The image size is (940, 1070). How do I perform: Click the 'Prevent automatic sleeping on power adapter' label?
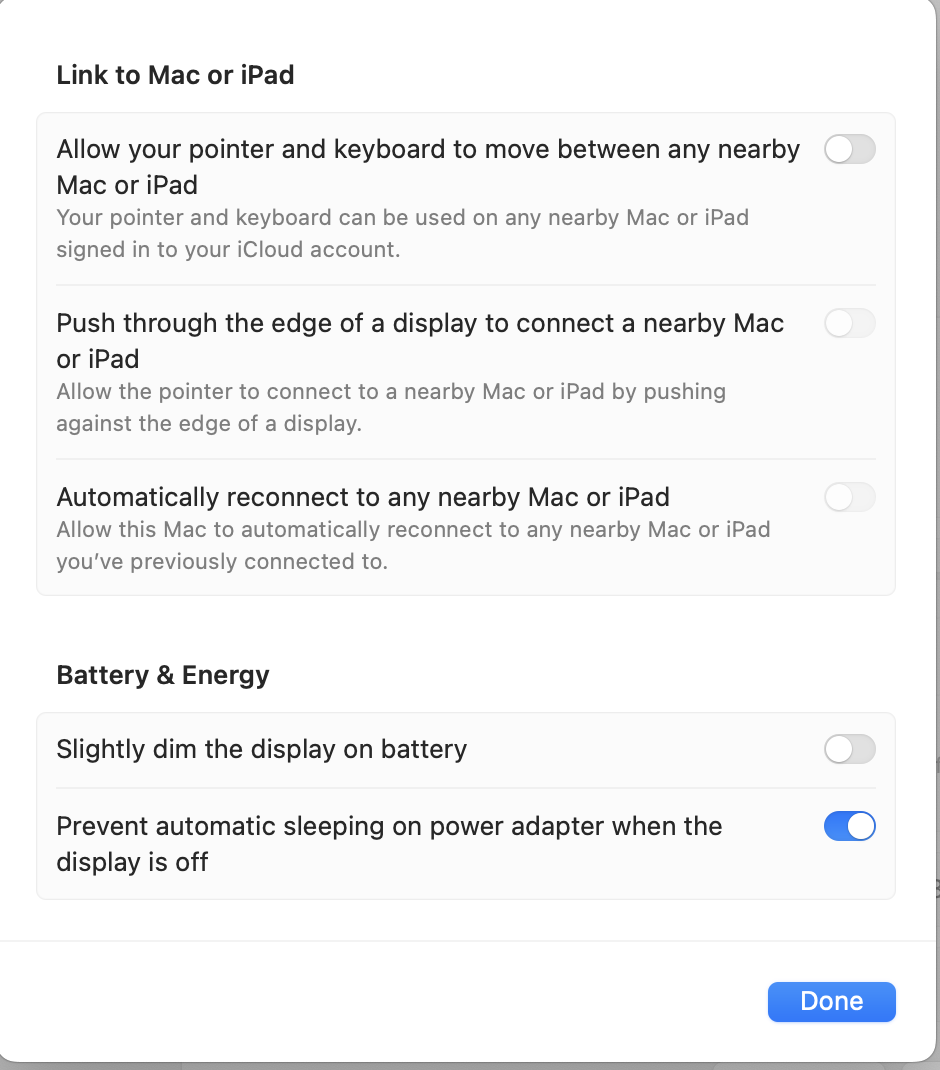[x=389, y=826]
